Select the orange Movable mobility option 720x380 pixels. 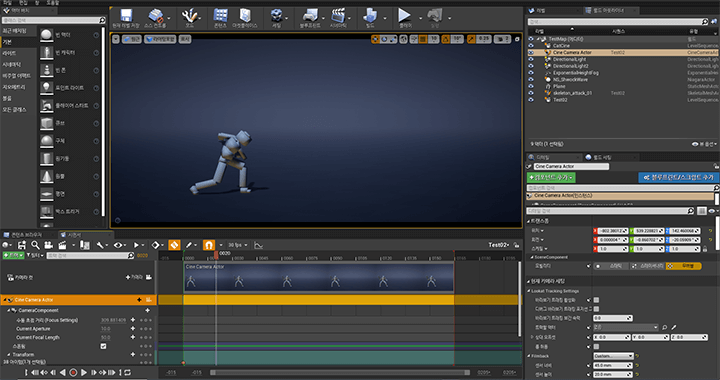[x=683, y=266]
